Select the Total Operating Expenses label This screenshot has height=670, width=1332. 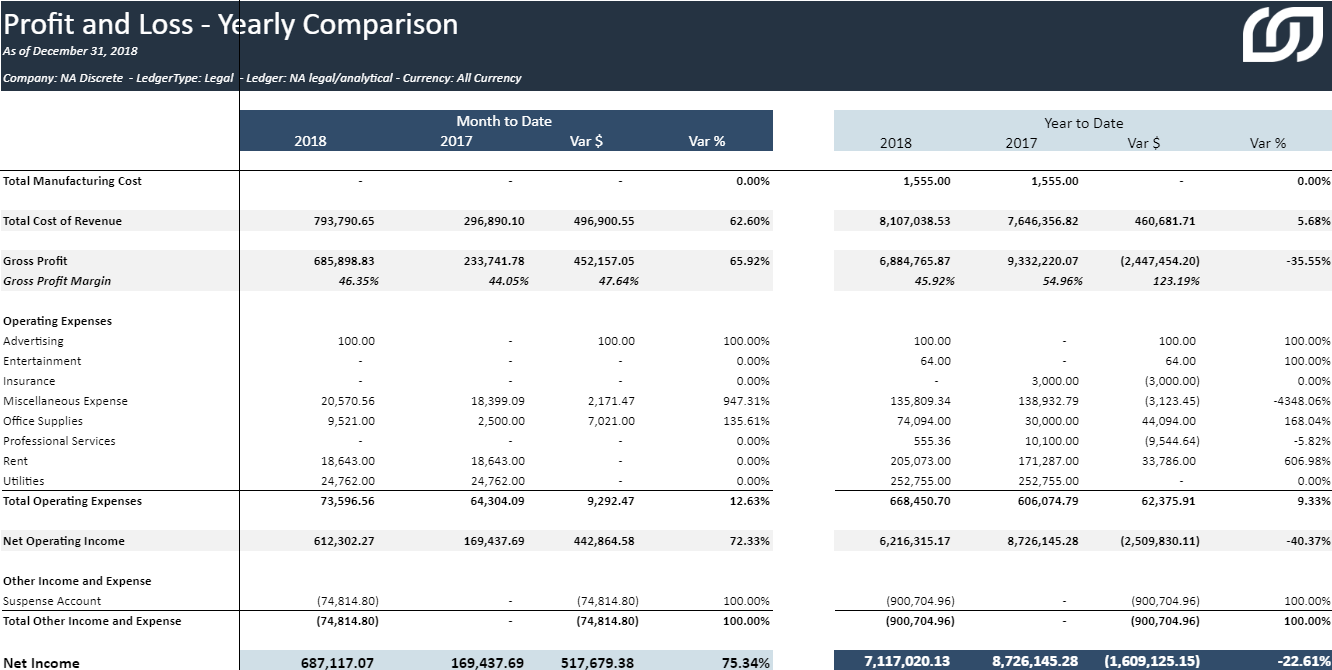[72, 501]
